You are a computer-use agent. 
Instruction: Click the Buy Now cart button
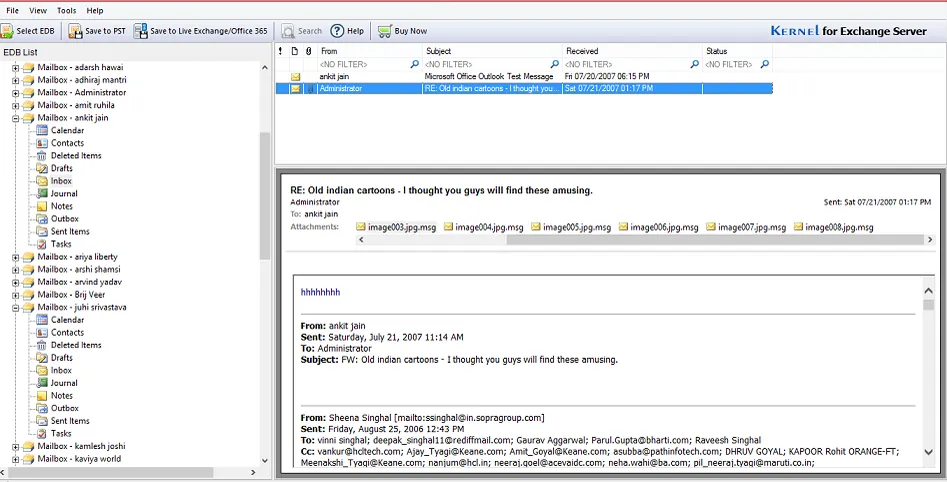tap(402, 31)
